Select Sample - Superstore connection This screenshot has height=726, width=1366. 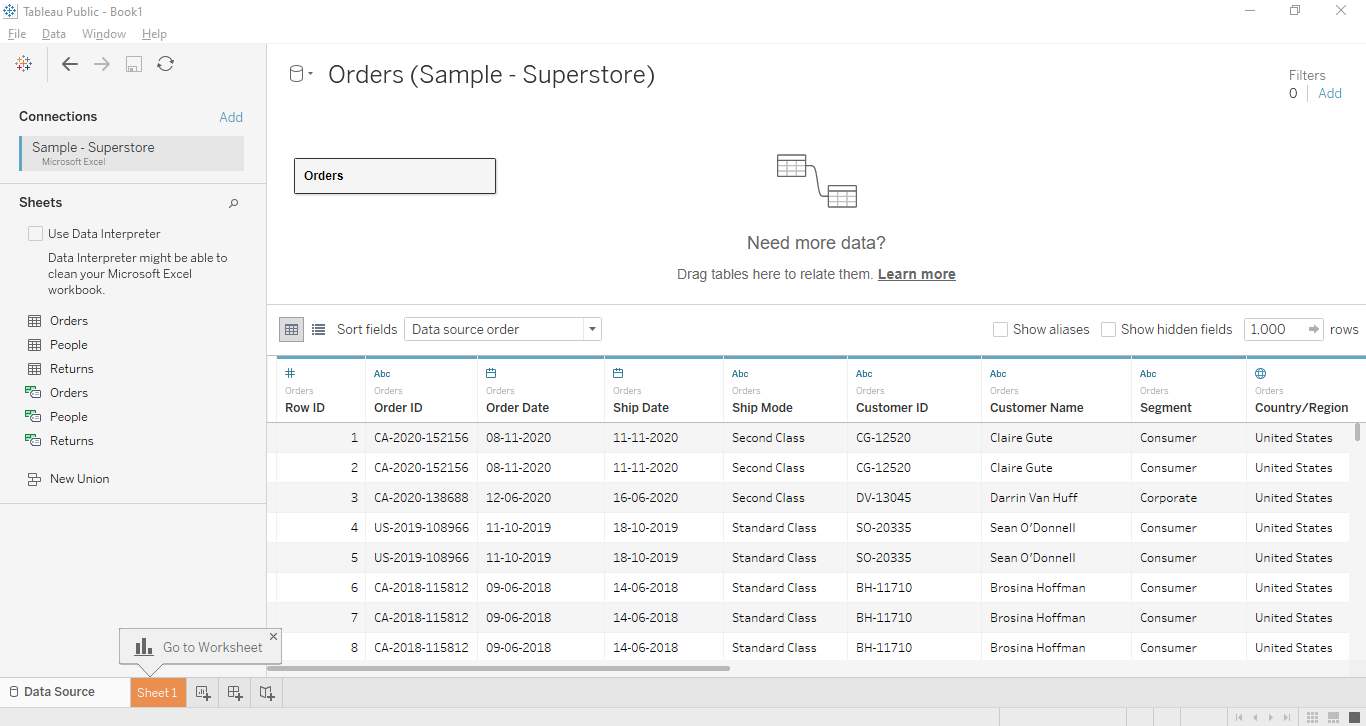[x=131, y=154]
